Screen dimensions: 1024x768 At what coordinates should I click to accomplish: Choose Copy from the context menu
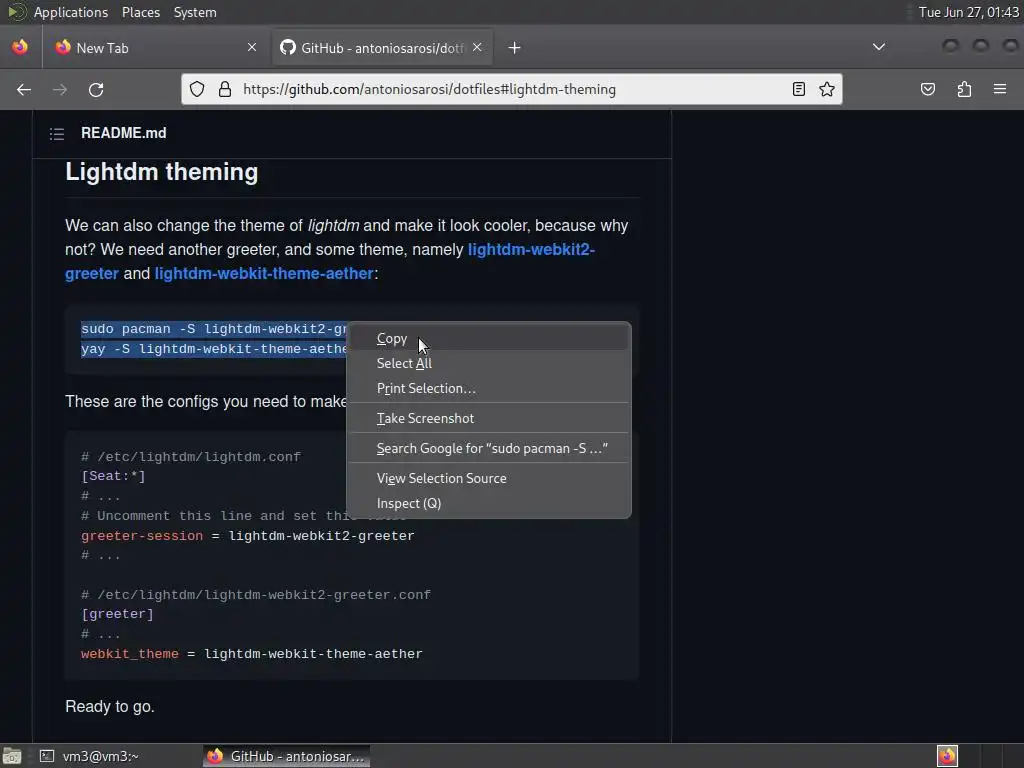(488, 338)
